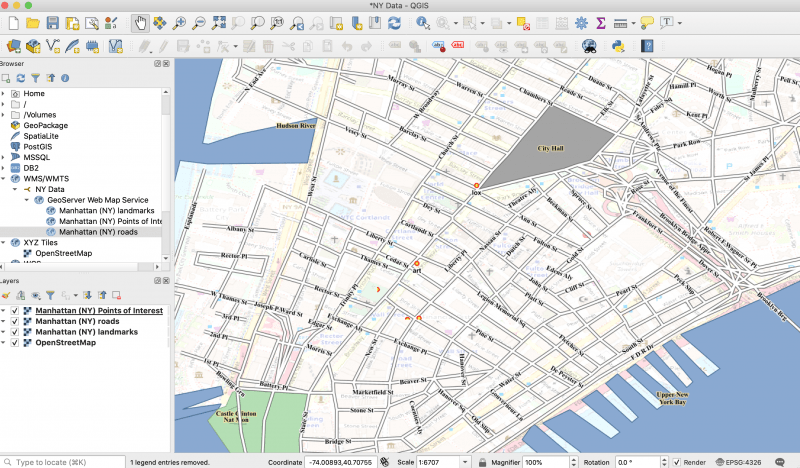This screenshot has width=800, height=468.
Task: Uncheck Manhattan (NY) Points of Interest layer
Action: (x=15, y=310)
